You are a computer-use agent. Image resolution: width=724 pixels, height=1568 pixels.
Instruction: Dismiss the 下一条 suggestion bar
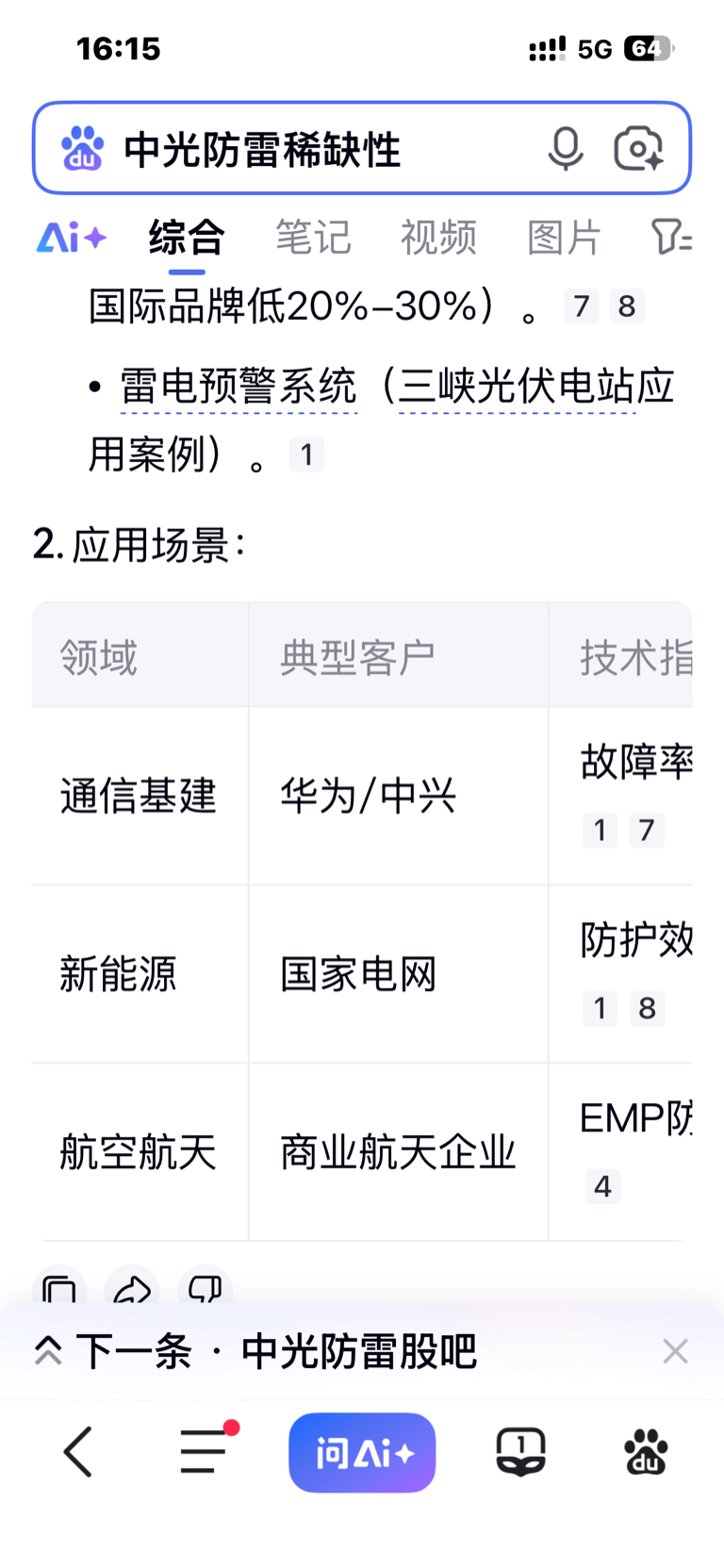click(x=675, y=1351)
